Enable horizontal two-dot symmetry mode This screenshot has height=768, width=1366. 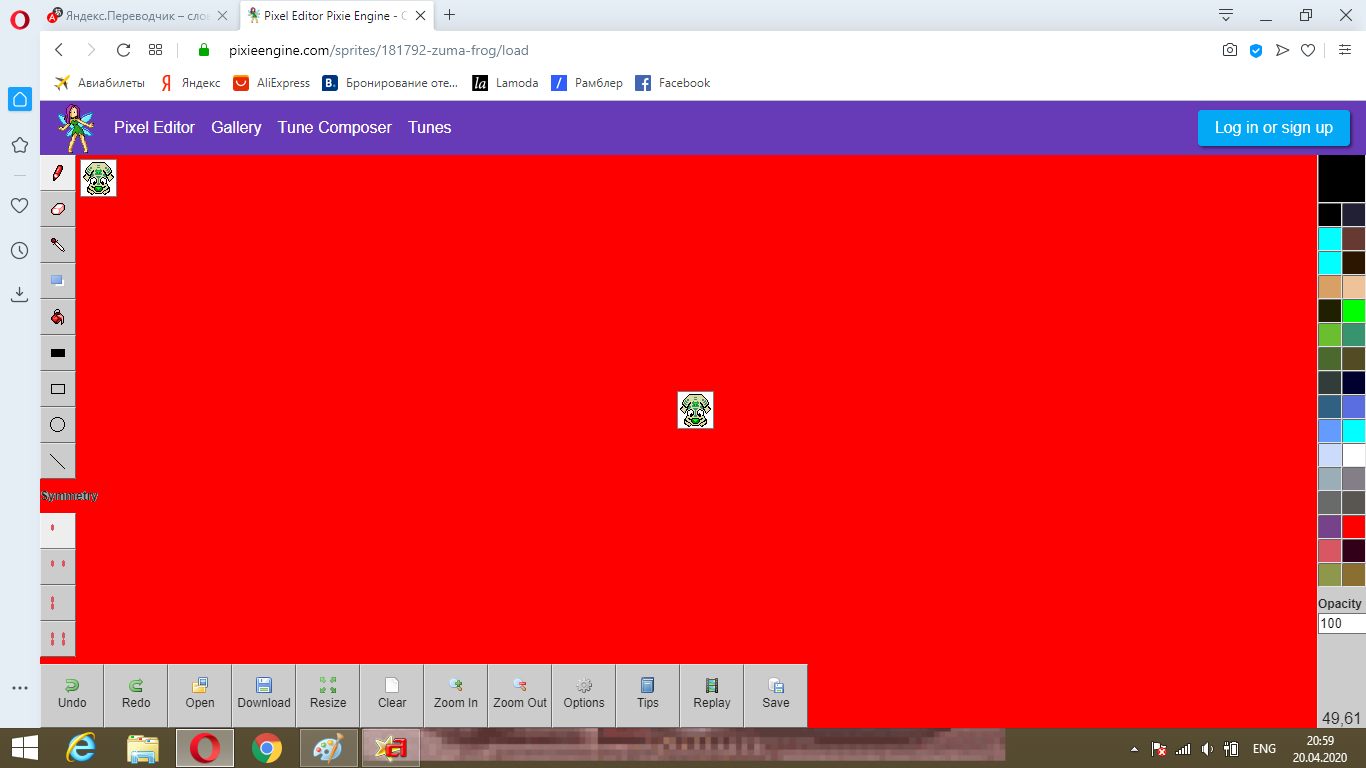[x=58, y=566]
